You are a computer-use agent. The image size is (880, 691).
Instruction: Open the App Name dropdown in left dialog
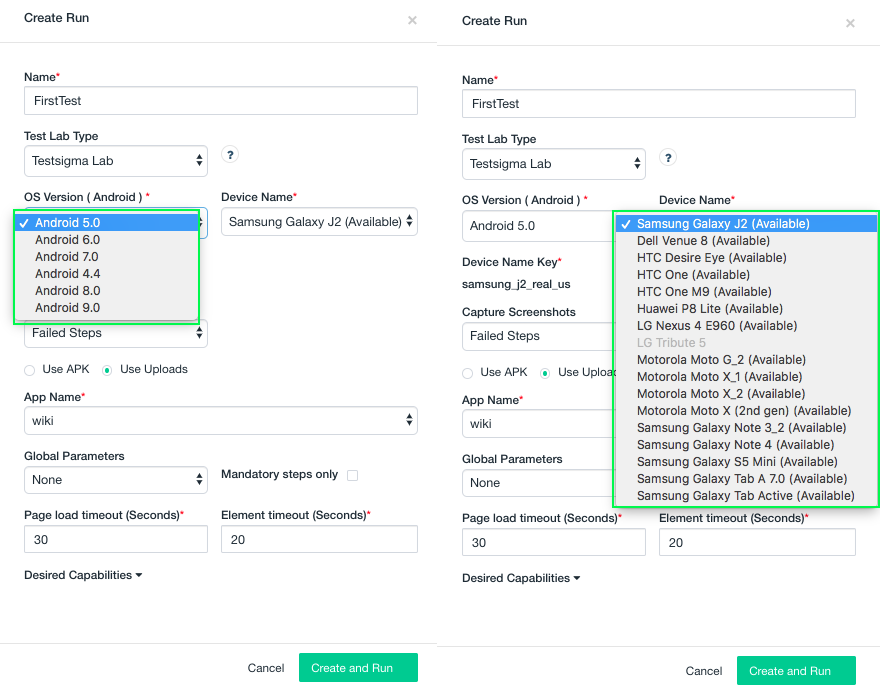tap(220, 421)
